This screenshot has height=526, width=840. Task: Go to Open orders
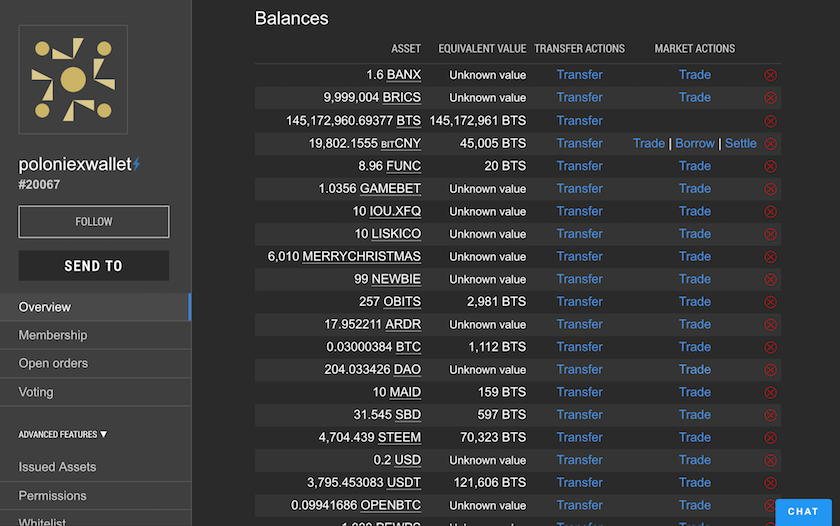pyautogui.click(x=95, y=363)
